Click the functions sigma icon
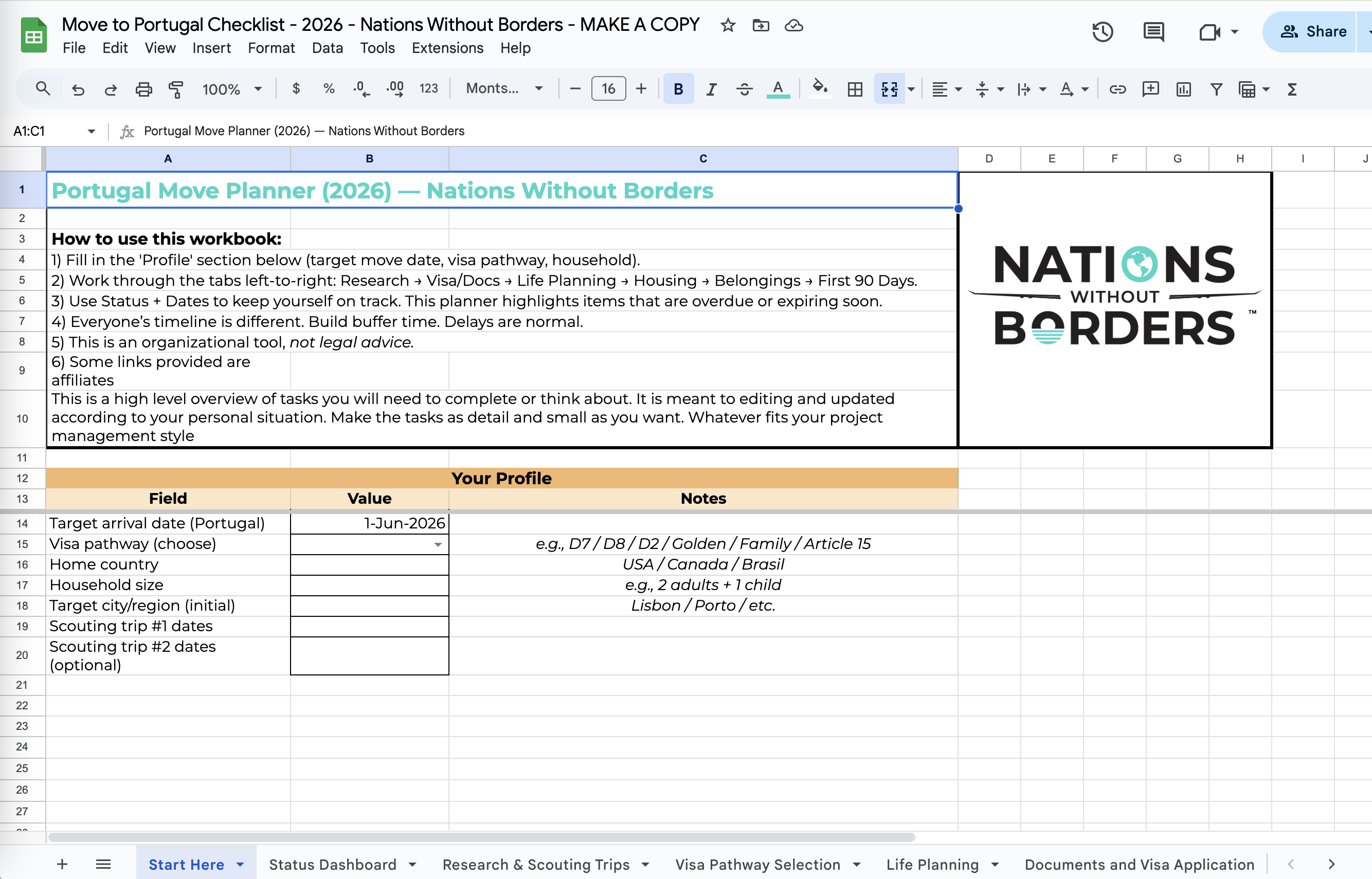This screenshot has height=879, width=1372. click(x=1292, y=89)
